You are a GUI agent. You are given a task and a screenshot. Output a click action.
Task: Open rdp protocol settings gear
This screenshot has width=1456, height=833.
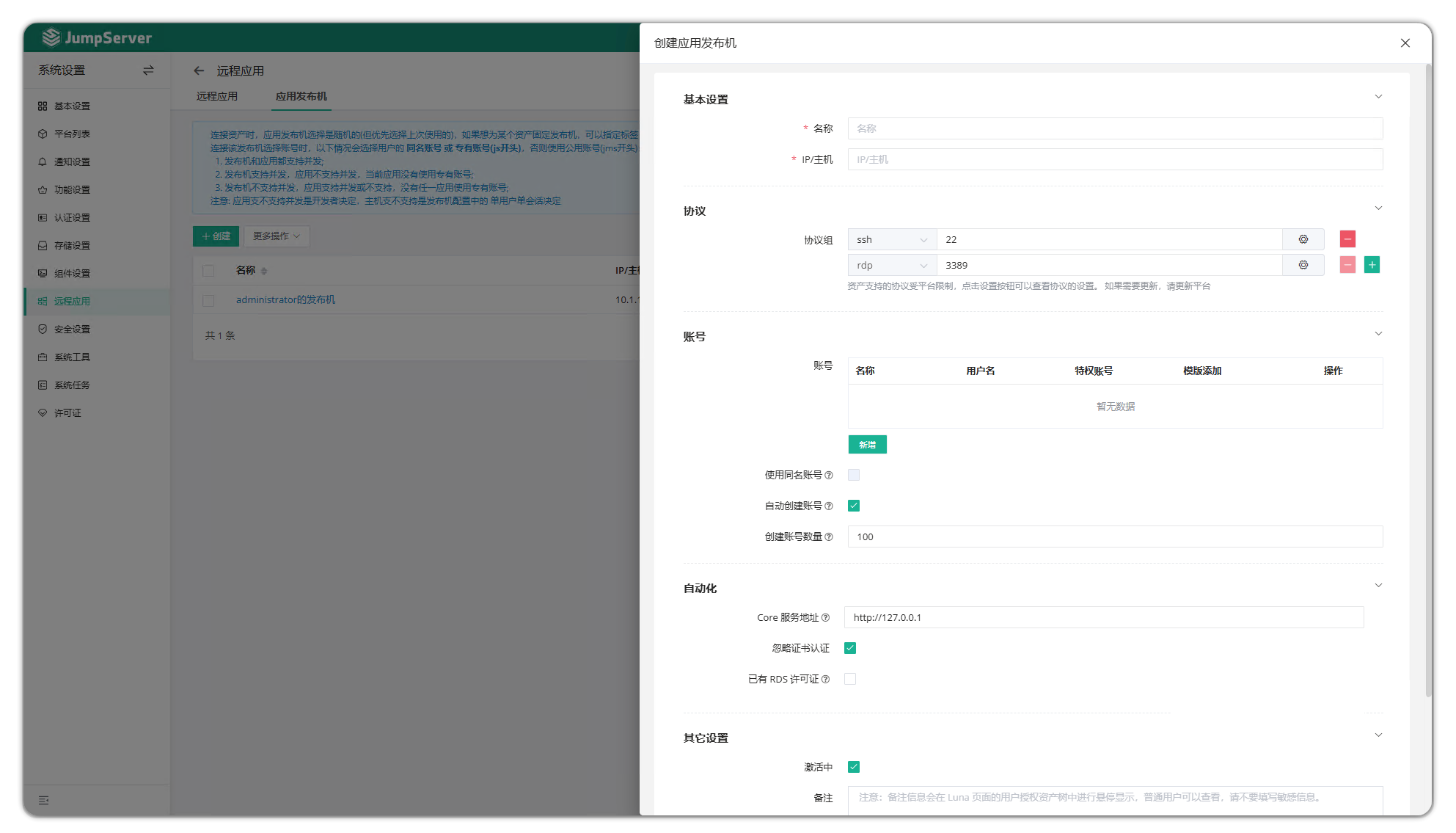tap(1303, 265)
